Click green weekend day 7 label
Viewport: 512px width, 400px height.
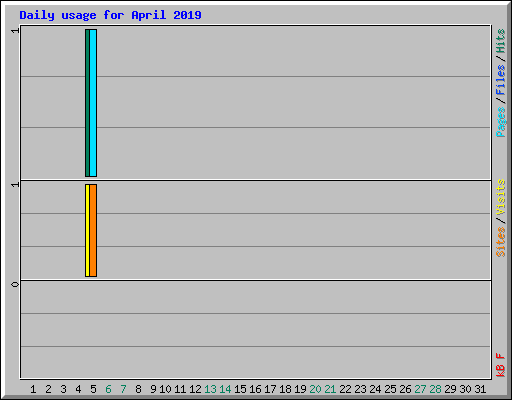(x=123, y=389)
